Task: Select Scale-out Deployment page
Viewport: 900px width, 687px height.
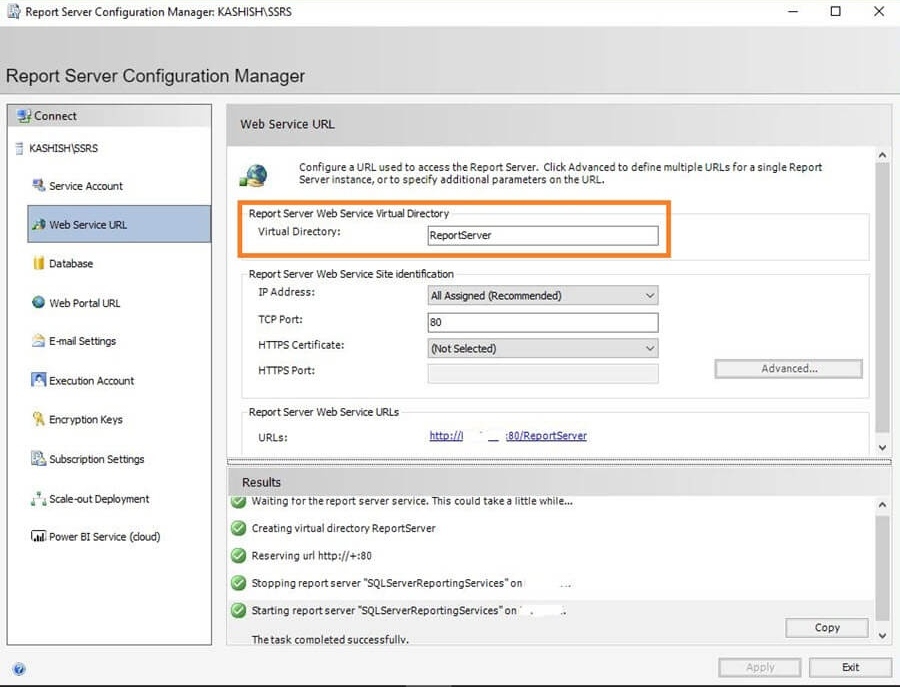Action: [x=99, y=499]
